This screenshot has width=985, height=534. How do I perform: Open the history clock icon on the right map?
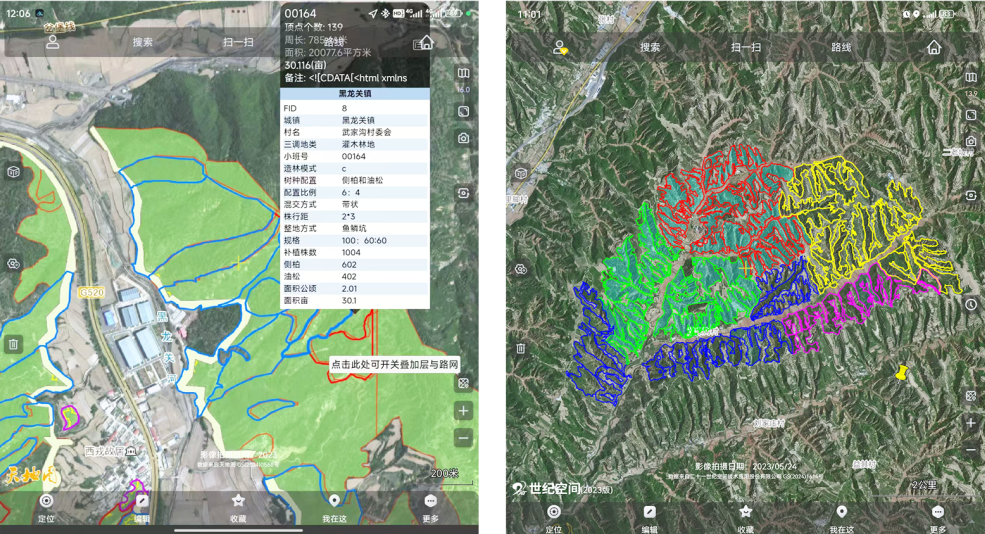pyautogui.click(x=971, y=304)
